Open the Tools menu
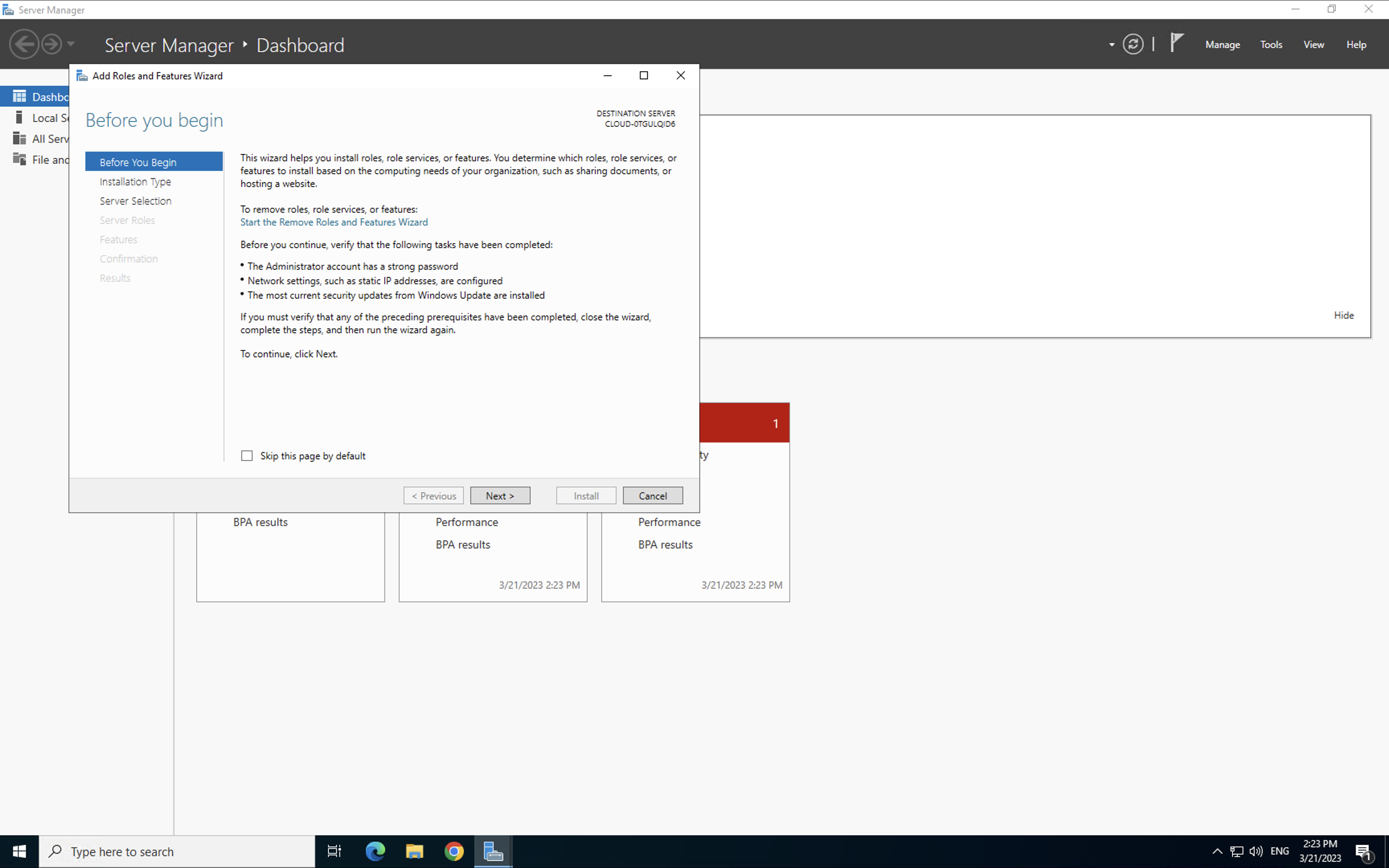 [1271, 45]
